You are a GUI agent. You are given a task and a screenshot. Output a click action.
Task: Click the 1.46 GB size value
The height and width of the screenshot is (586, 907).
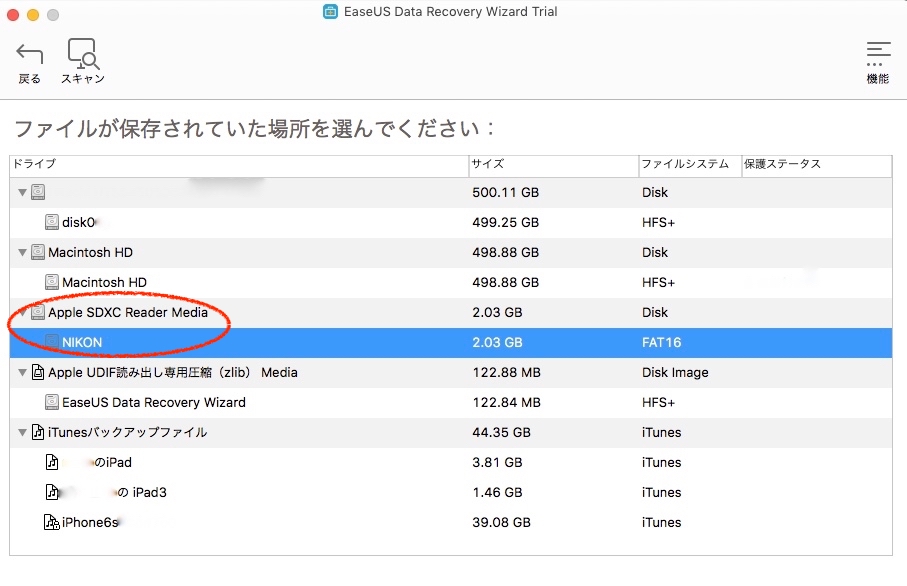[497, 492]
